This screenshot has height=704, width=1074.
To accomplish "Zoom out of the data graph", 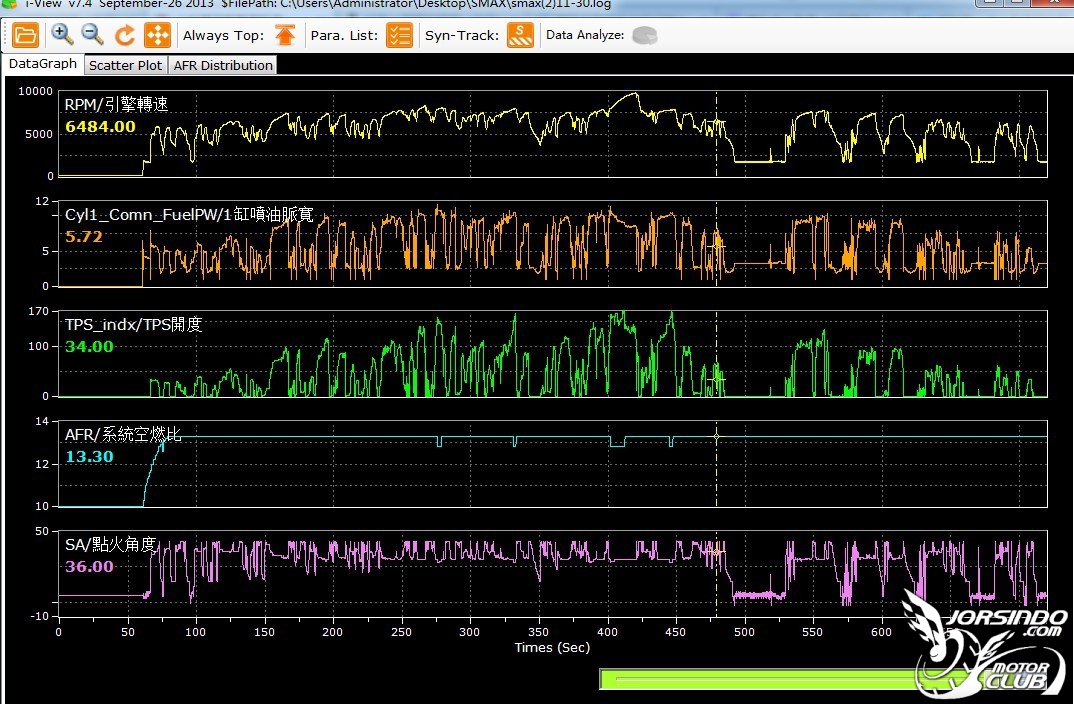I will 92,34.
